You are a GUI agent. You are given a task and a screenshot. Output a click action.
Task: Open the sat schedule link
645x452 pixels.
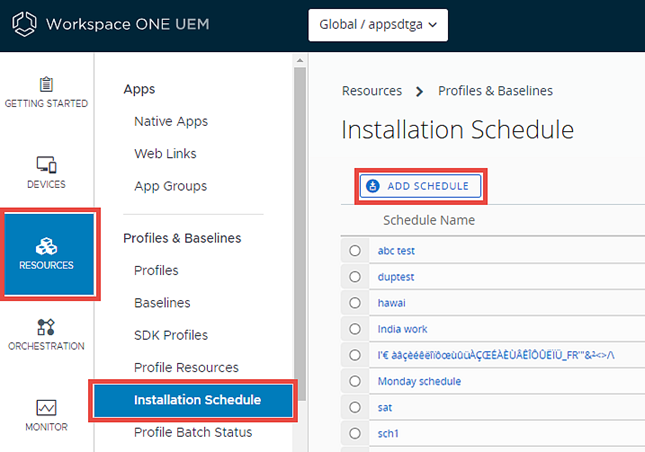click(x=385, y=408)
